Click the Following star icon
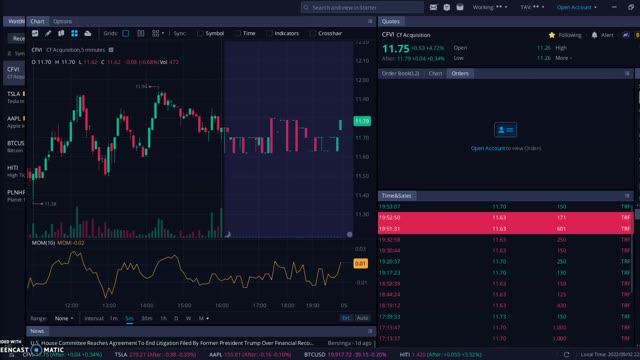Viewport: 640px width, 360px height. [552, 35]
